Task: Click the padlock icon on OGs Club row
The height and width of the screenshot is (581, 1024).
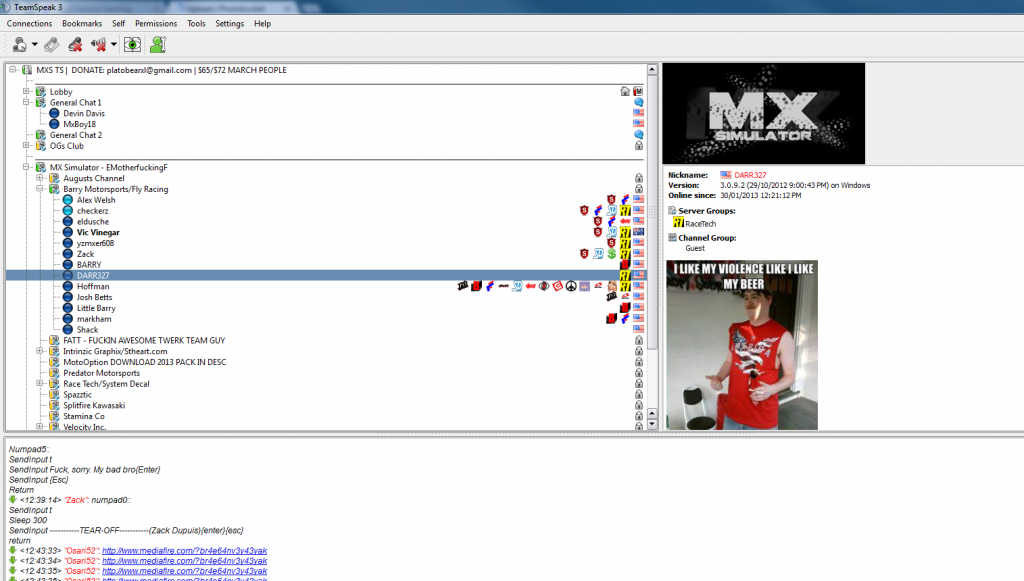Action: 639,146
